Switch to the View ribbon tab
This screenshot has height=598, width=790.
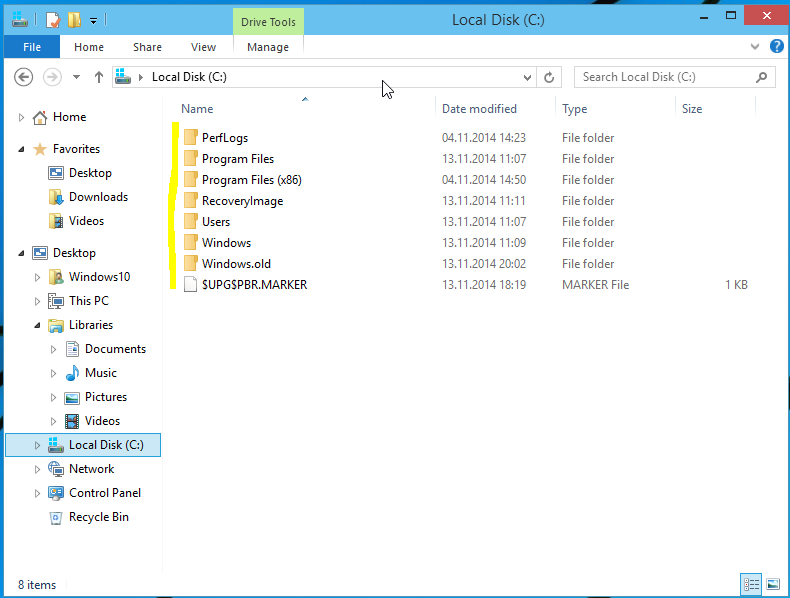pyautogui.click(x=203, y=47)
